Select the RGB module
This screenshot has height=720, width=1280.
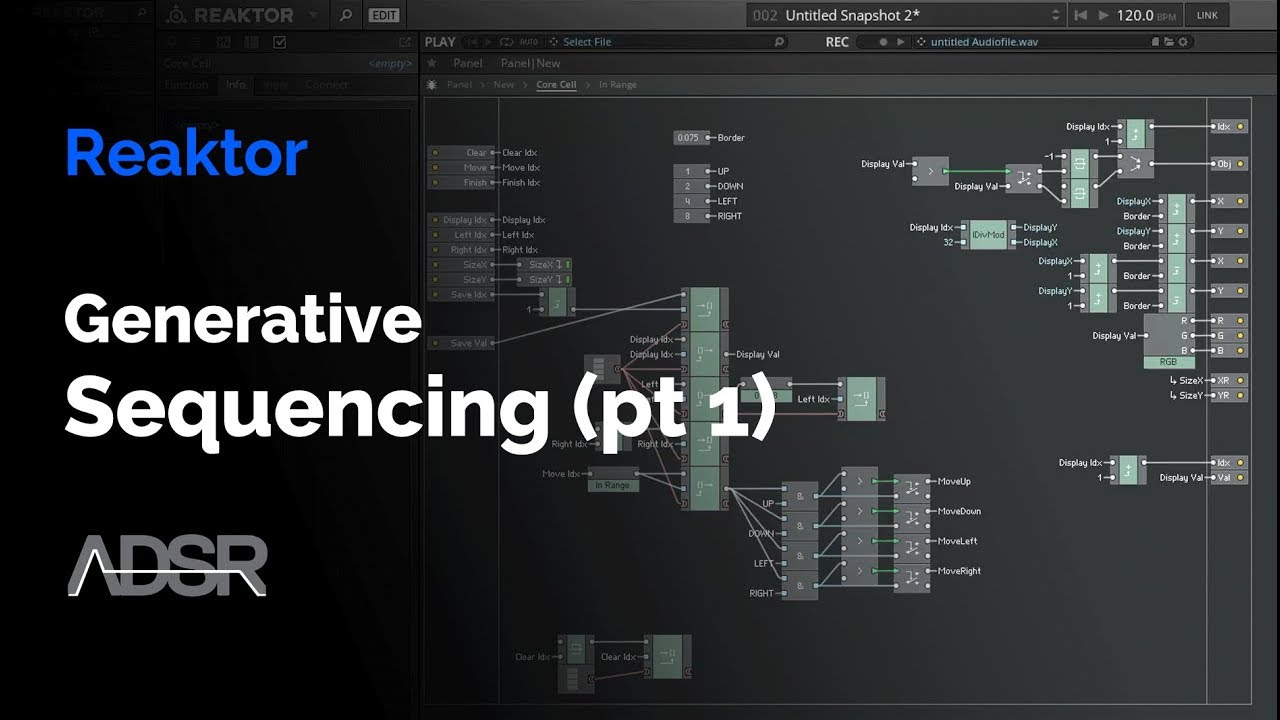(1168, 342)
